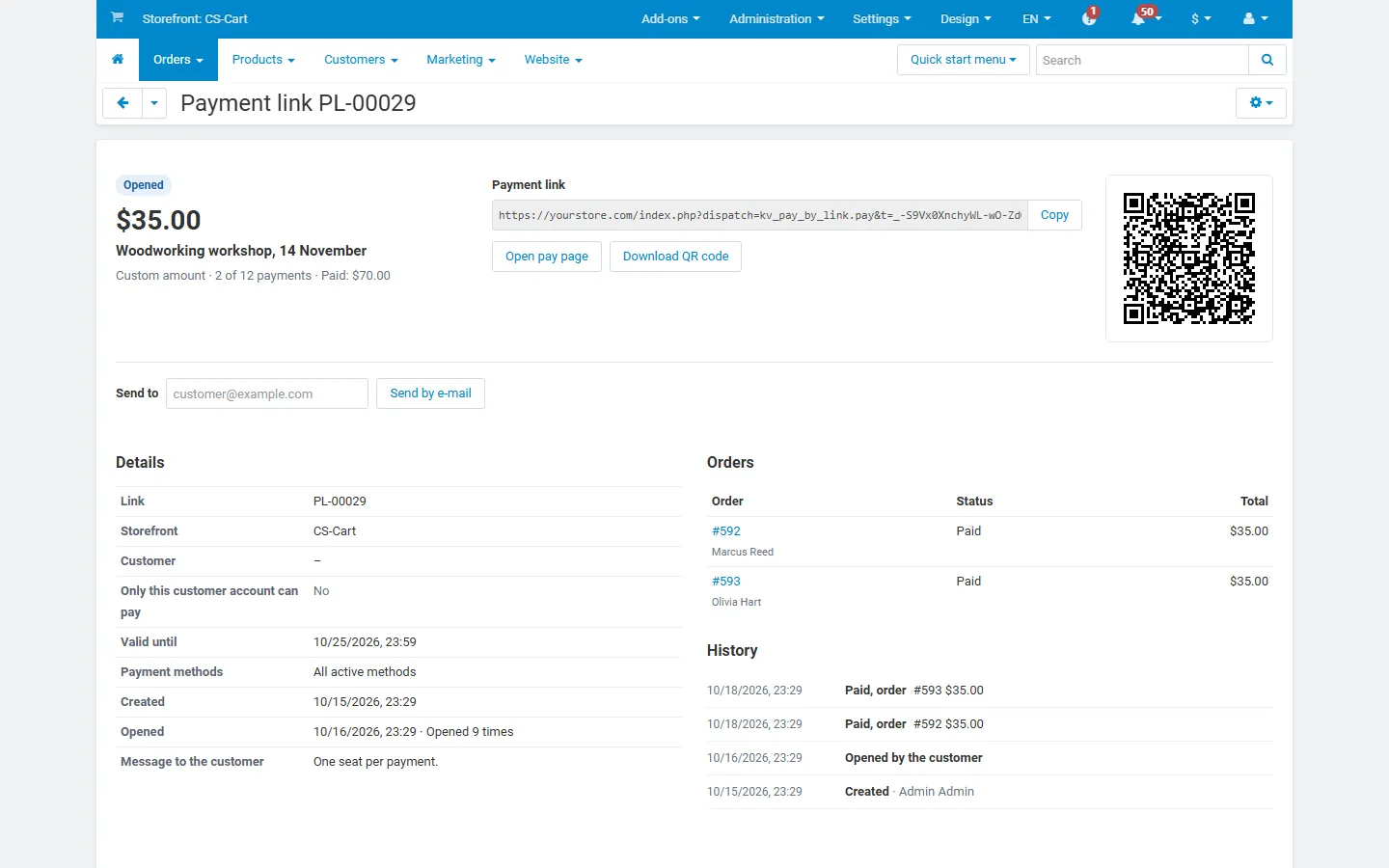Expand the Settings dropdown
The height and width of the screenshot is (868, 1389).
[882, 18]
